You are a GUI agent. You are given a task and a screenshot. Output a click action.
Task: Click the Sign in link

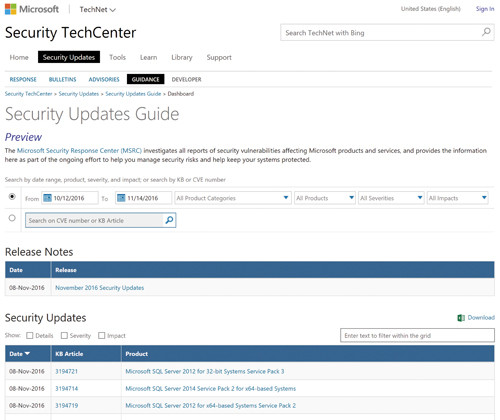click(485, 9)
